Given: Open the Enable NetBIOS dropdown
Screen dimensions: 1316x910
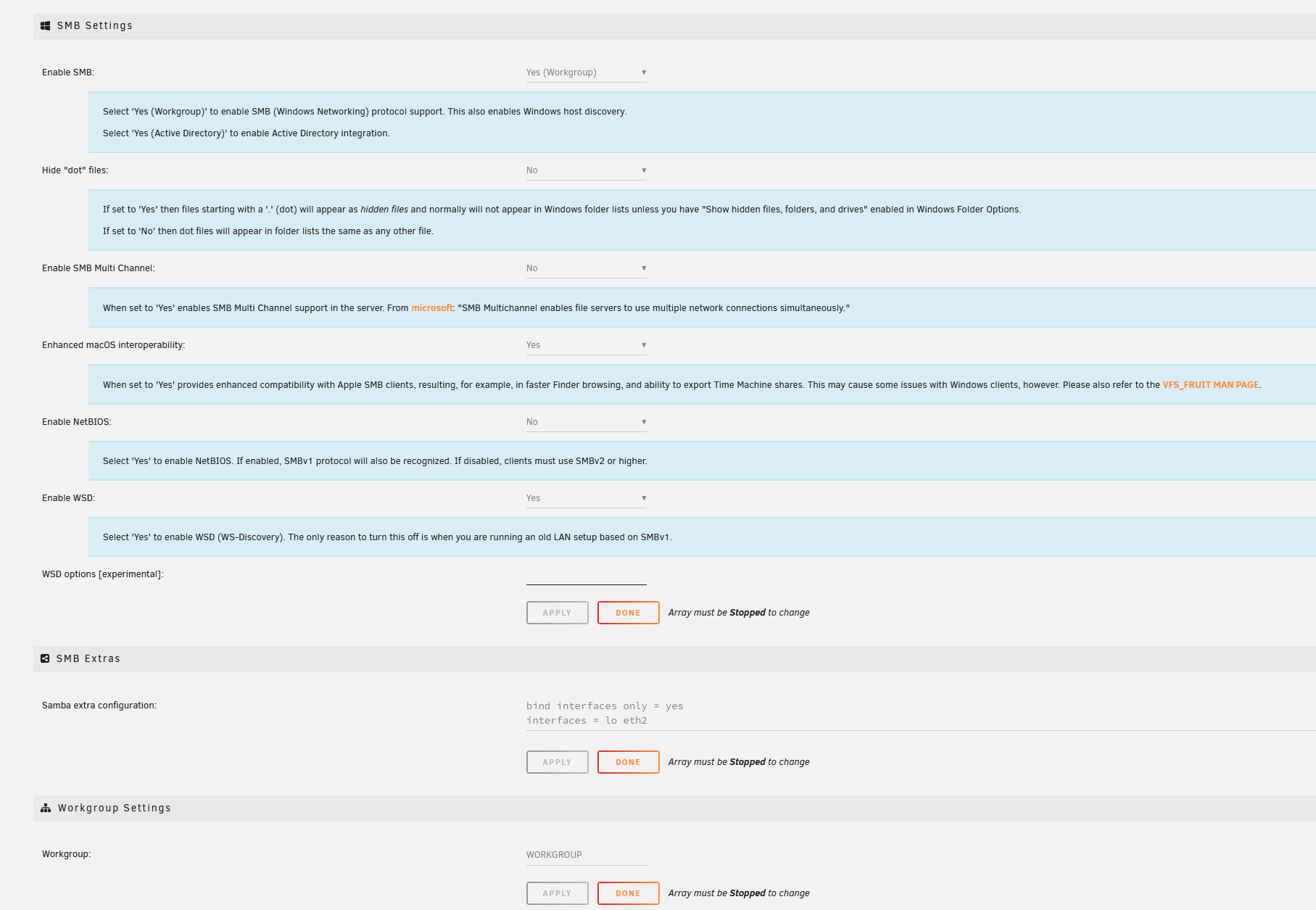Looking at the screenshot, I should click(586, 421).
